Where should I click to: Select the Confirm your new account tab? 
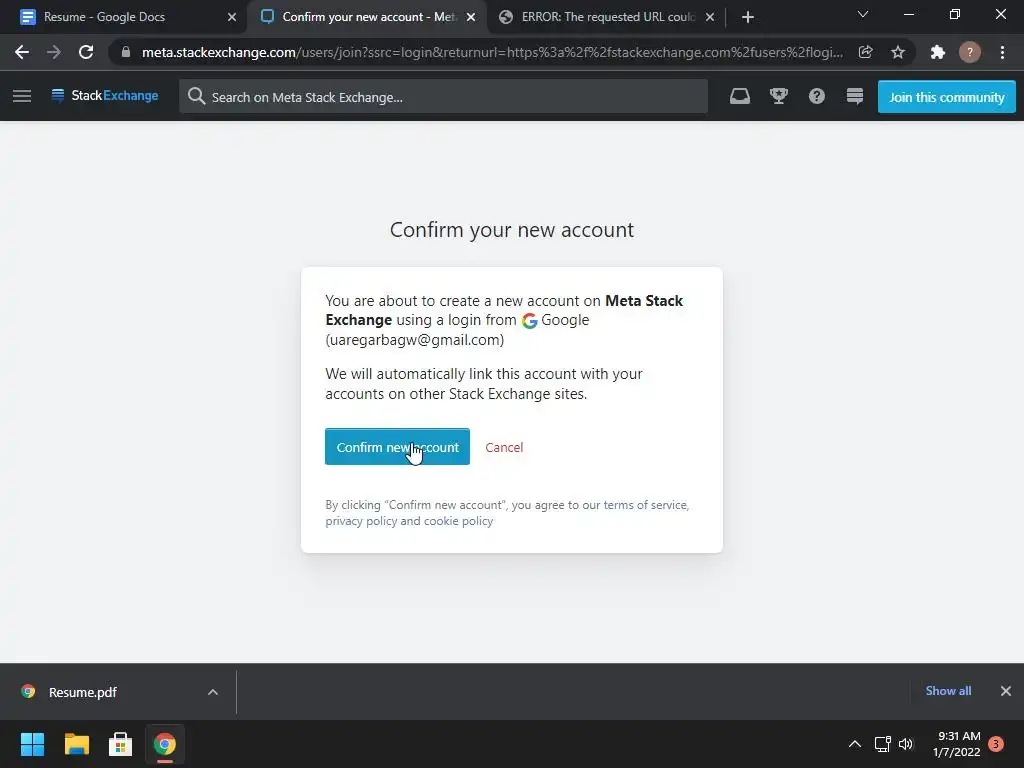[x=366, y=17]
